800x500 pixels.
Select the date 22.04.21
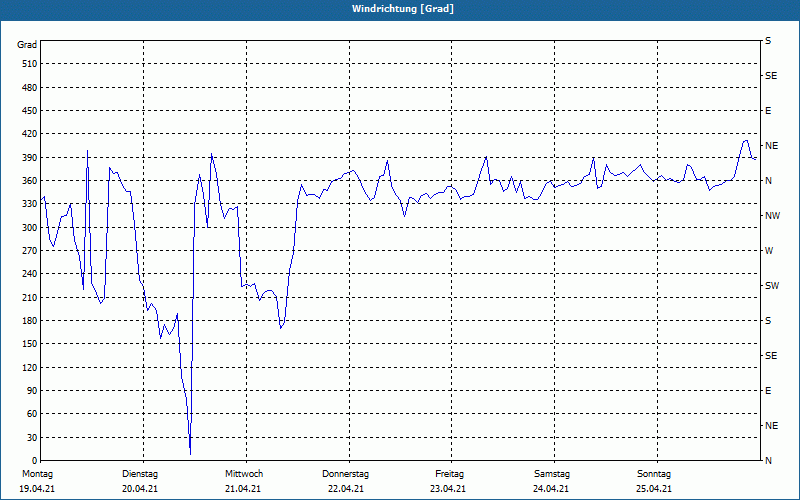[x=346, y=489]
